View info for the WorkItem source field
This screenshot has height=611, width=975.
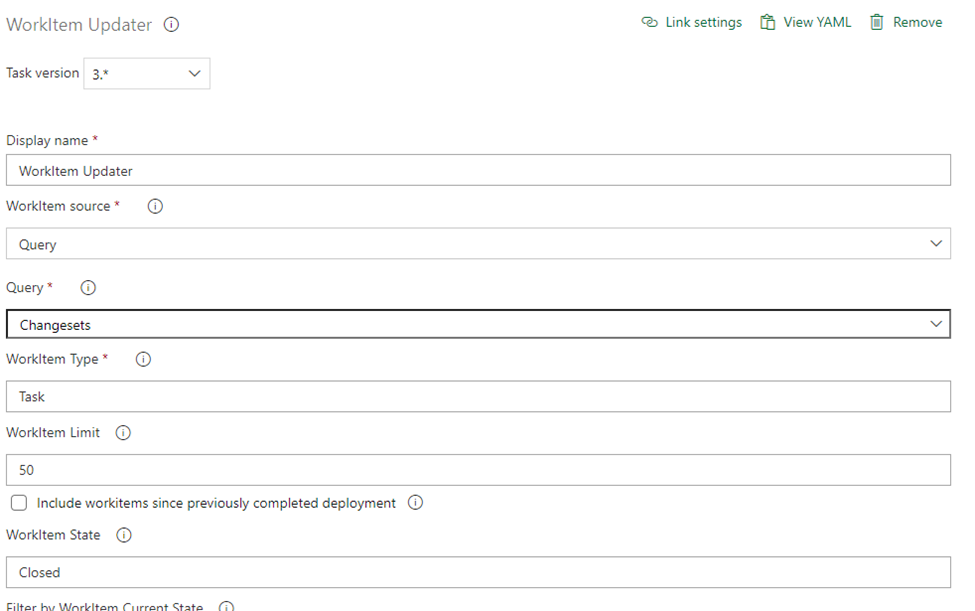[154, 206]
